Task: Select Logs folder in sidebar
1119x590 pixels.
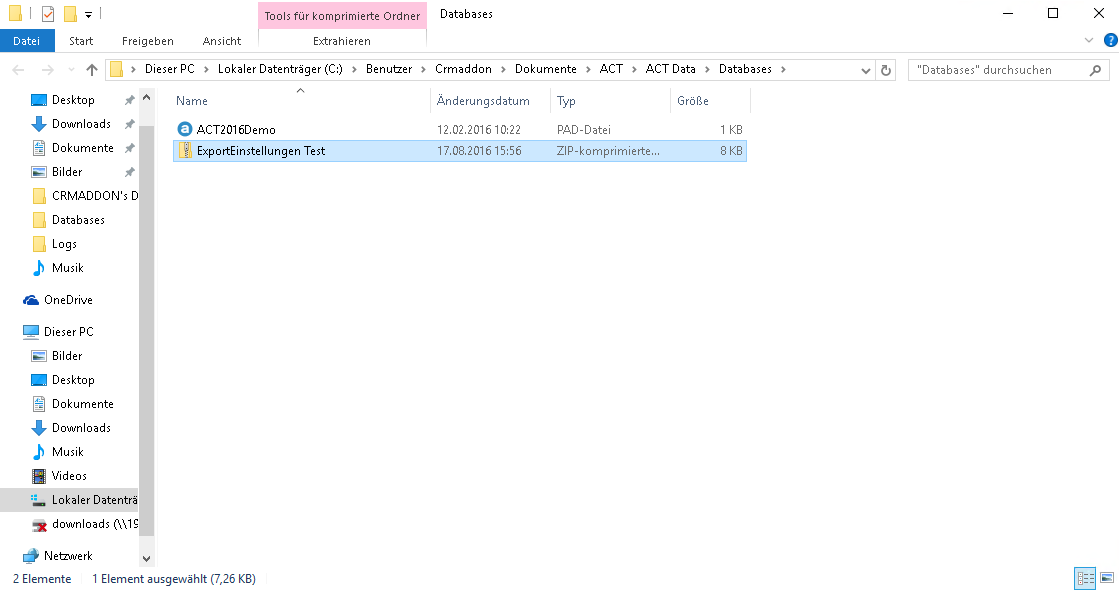Action: (64, 244)
